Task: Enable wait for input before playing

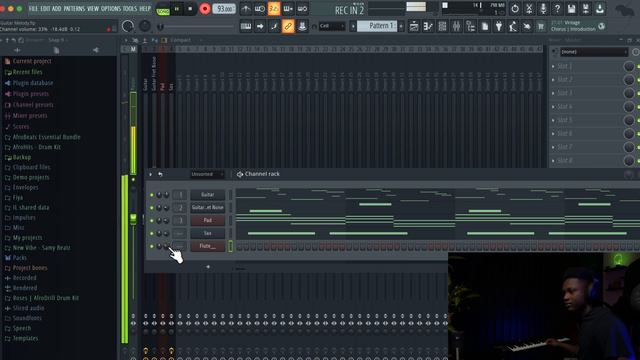Action: 260,9
